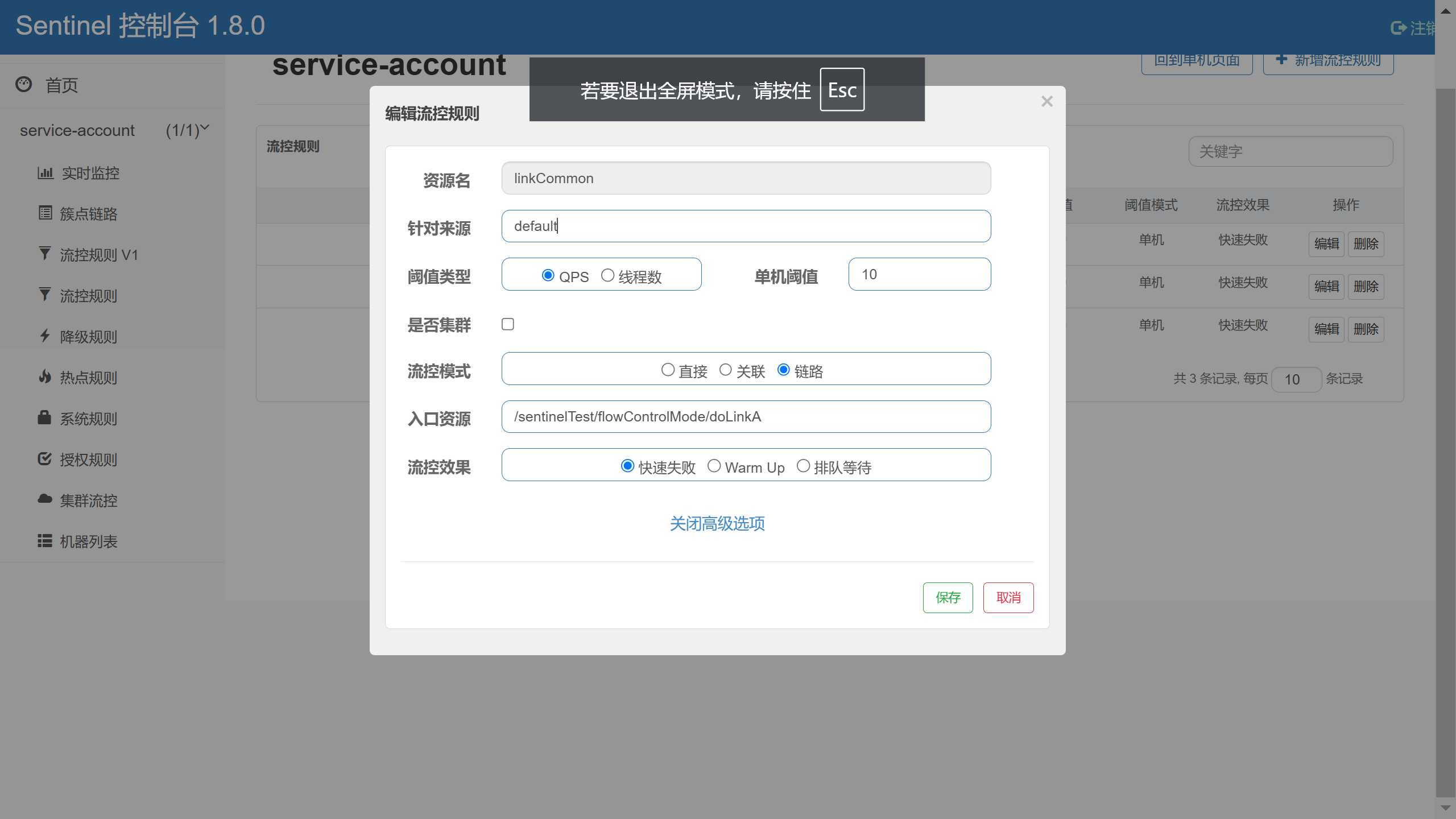Click the lock icon for 系统规则
This screenshot has height=819, width=1456.
point(45,417)
